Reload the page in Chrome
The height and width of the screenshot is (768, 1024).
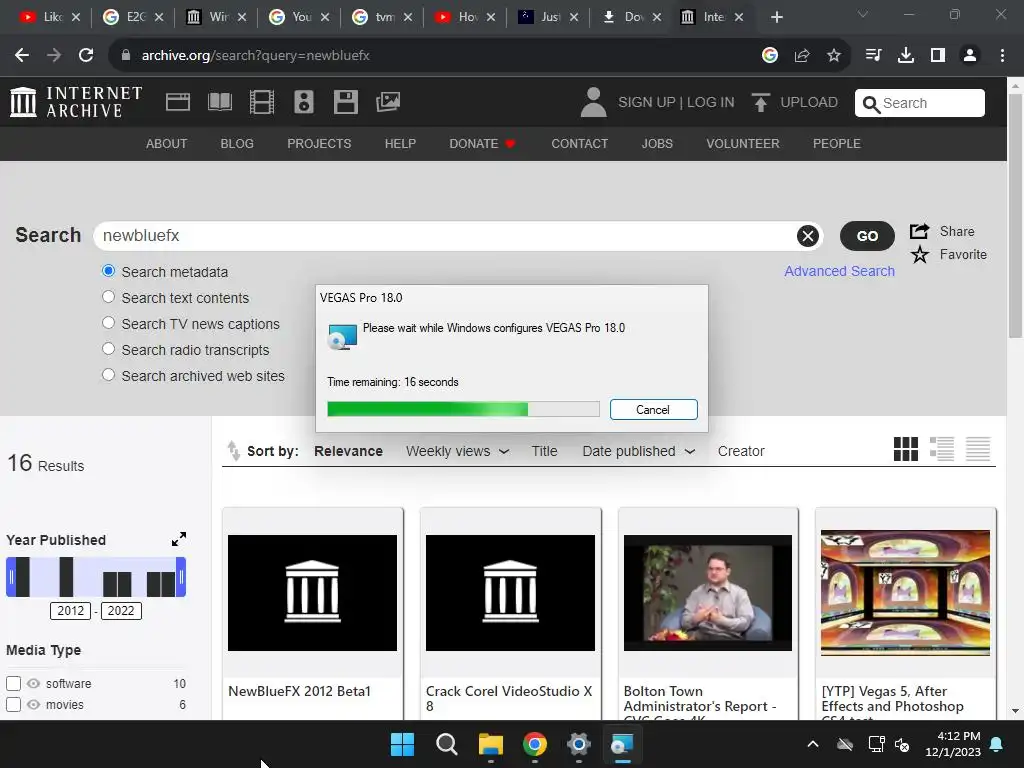coord(86,56)
